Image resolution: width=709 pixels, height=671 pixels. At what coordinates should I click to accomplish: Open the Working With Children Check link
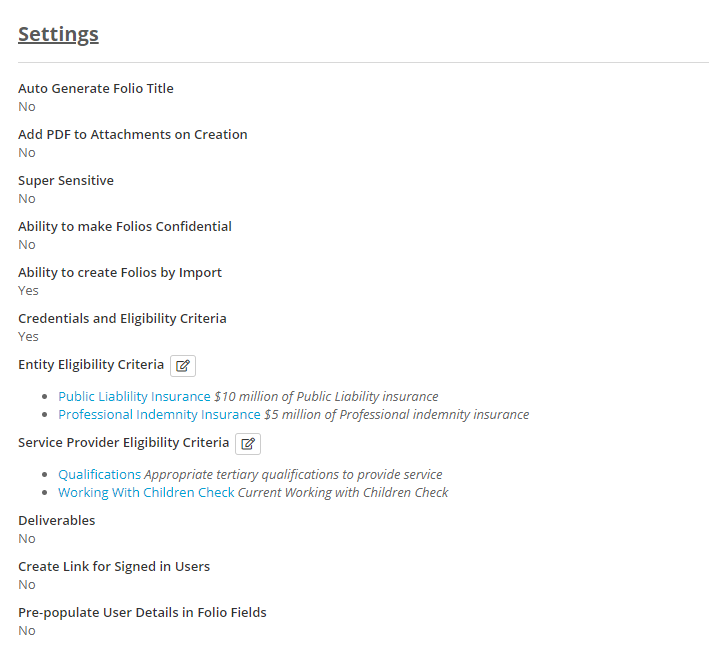pyautogui.click(x=146, y=493)
